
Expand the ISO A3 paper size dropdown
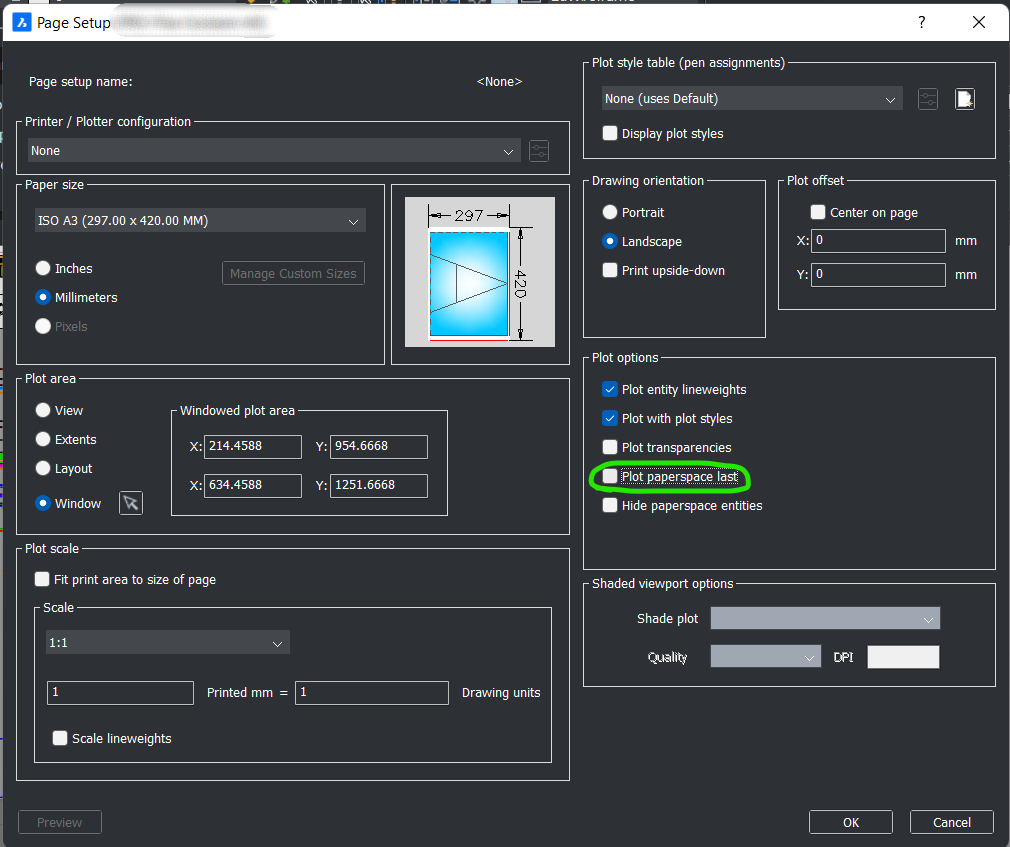pos(200,221)
